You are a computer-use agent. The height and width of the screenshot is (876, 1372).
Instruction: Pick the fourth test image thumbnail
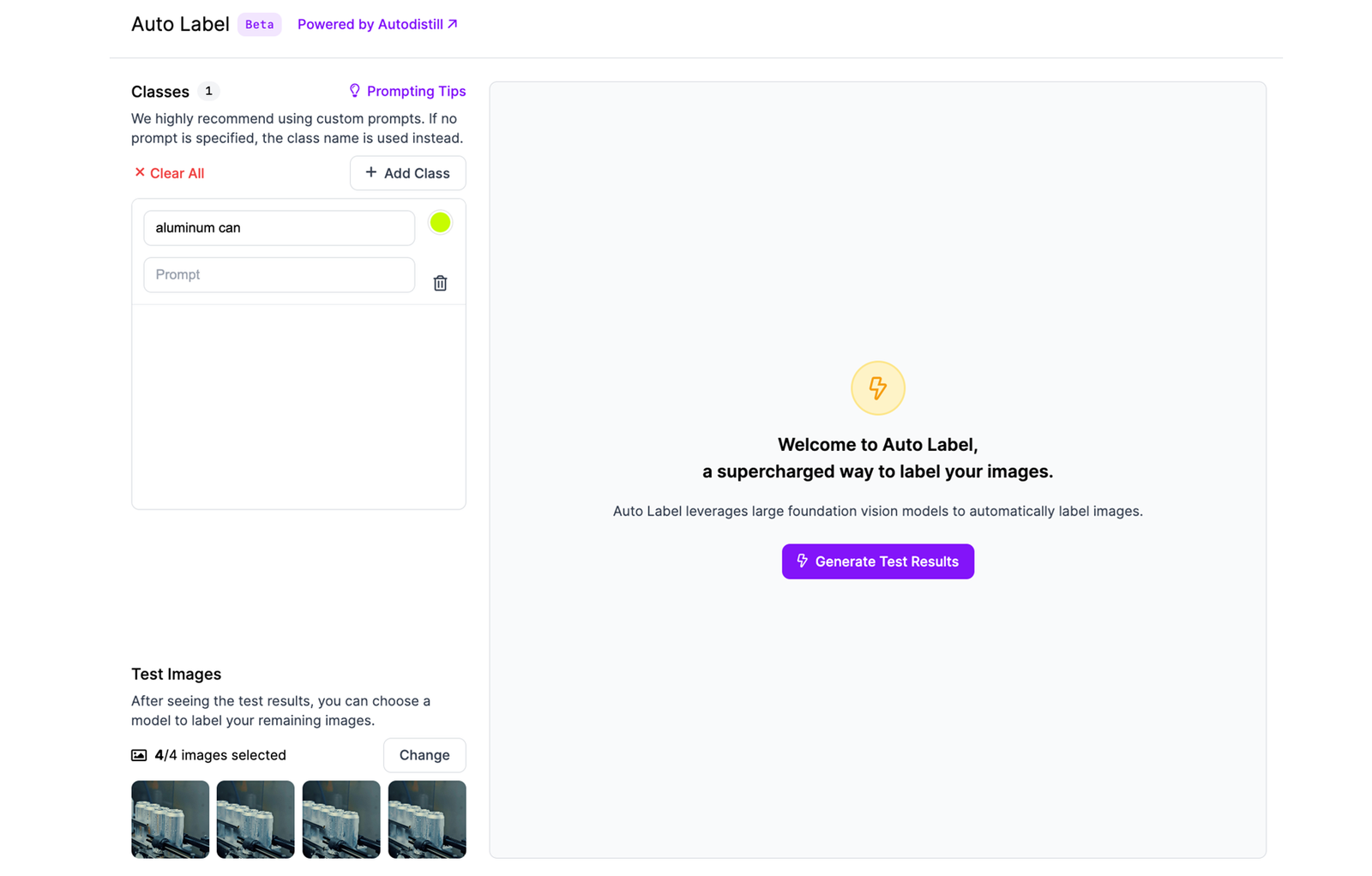click(x=427, y=819)
